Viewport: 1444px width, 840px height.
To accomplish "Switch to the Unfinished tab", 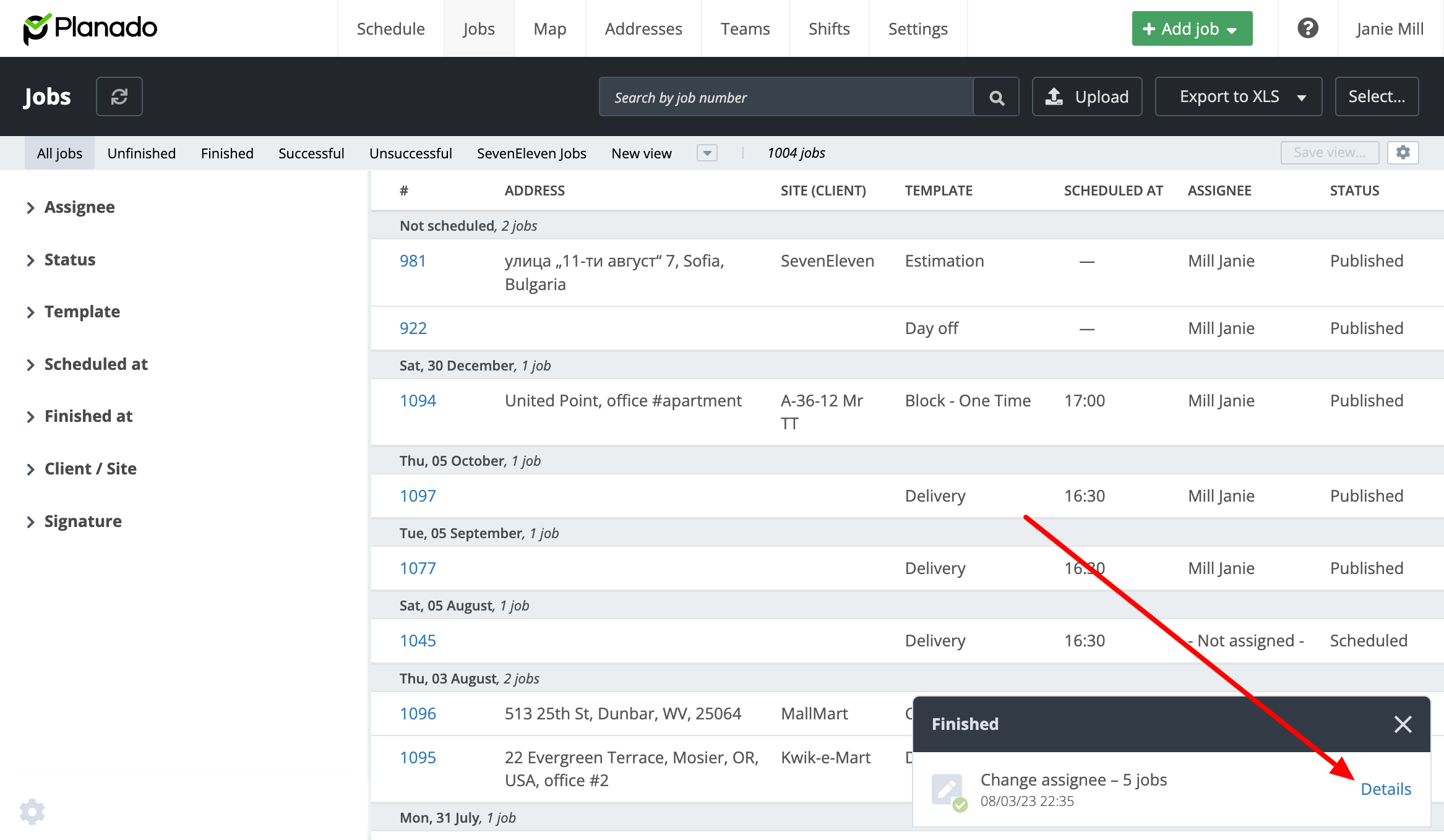I will tap(141, 153).
